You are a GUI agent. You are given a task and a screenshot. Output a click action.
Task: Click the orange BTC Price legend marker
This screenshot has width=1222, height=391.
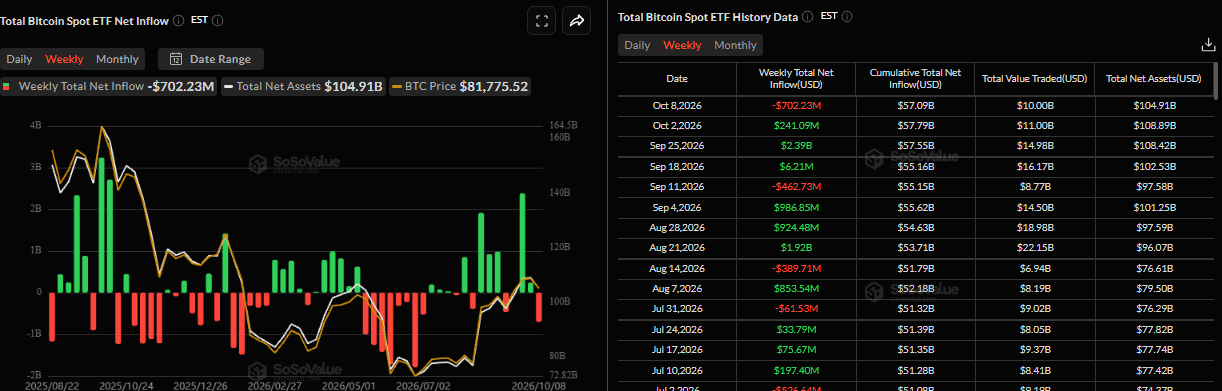(396, 87)
